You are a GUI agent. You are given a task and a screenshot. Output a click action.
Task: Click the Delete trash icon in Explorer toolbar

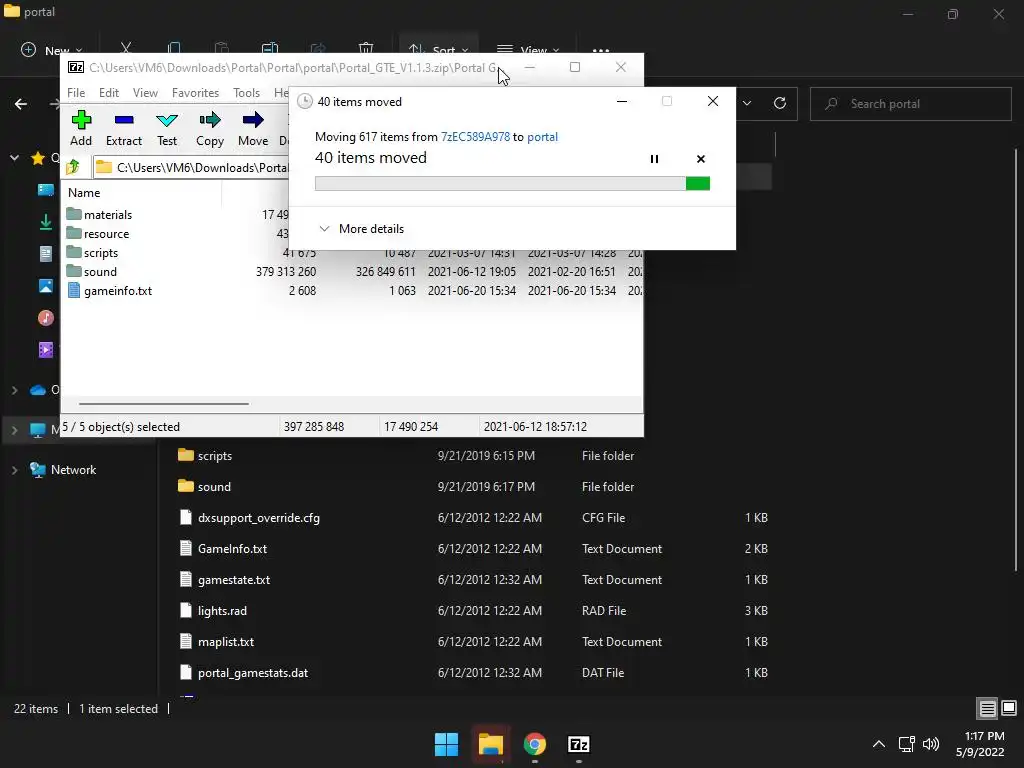coord(366,49)
